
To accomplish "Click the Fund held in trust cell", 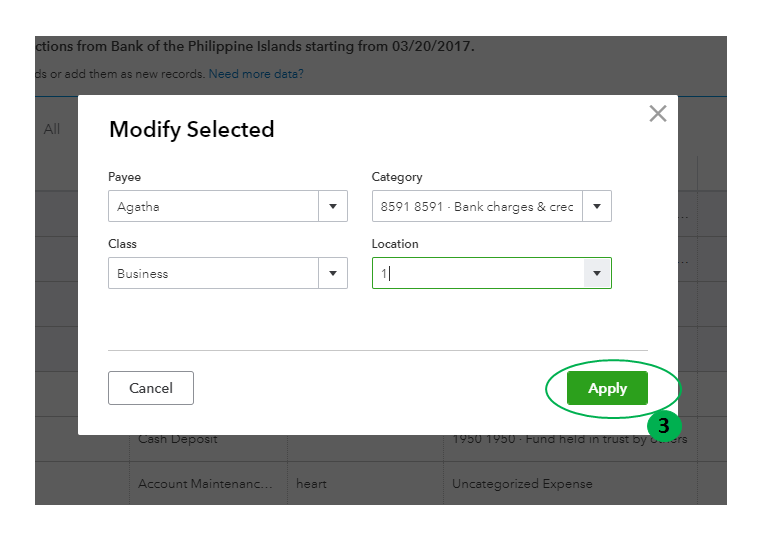I will point(570,439).
